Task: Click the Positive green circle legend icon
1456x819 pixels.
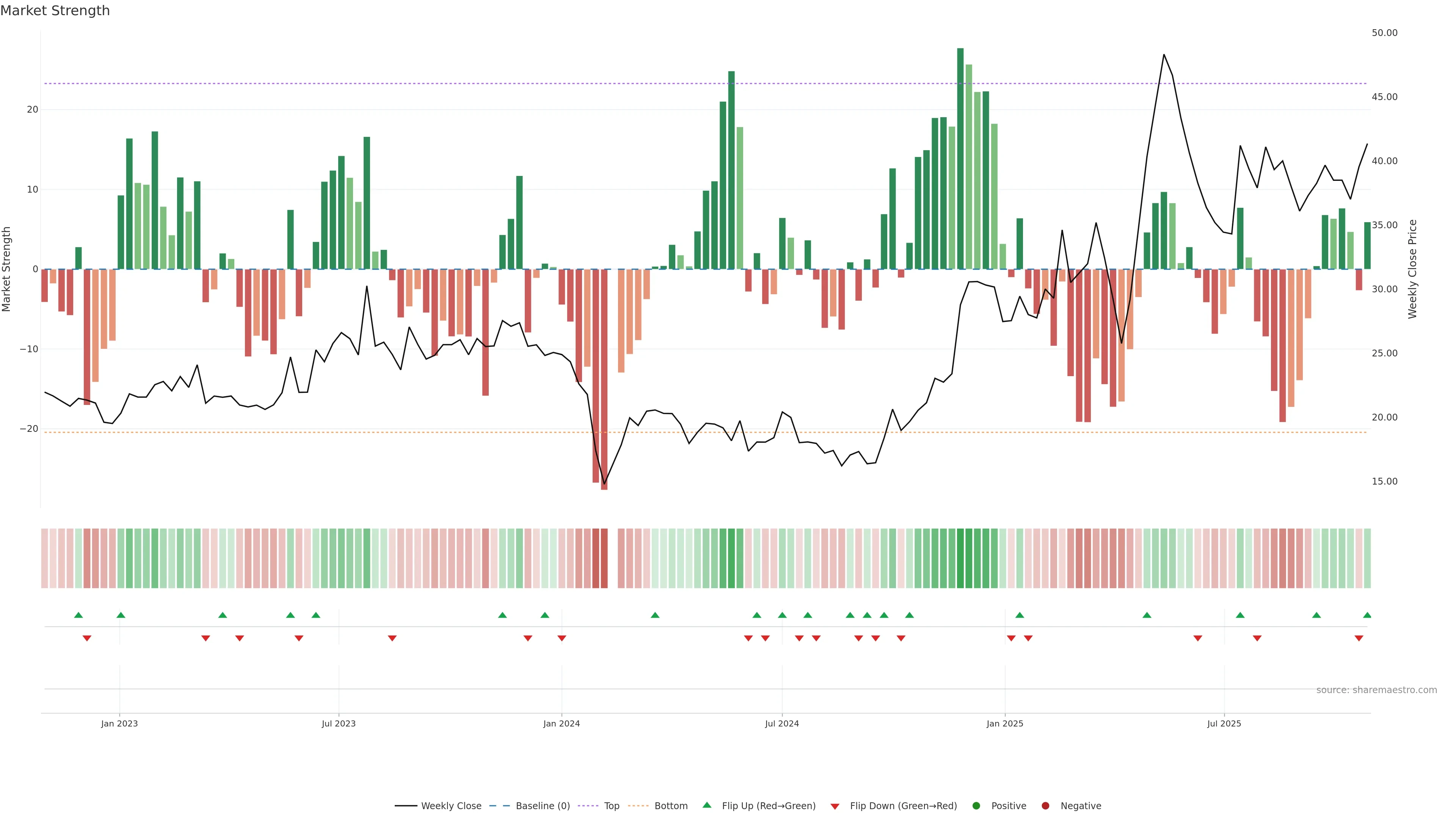Action: tap(976, 805)
